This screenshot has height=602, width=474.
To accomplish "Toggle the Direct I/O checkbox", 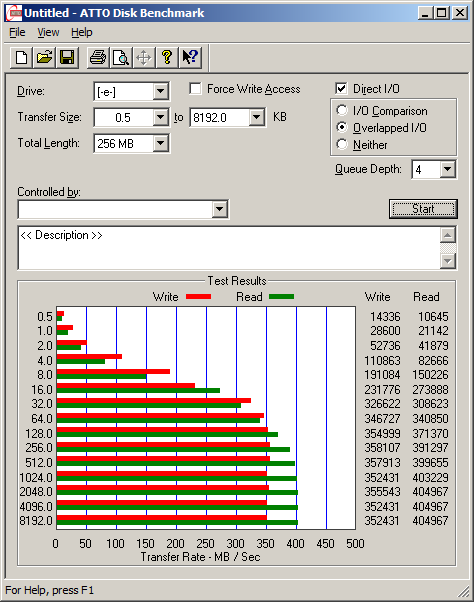I will tap(341, 89).
